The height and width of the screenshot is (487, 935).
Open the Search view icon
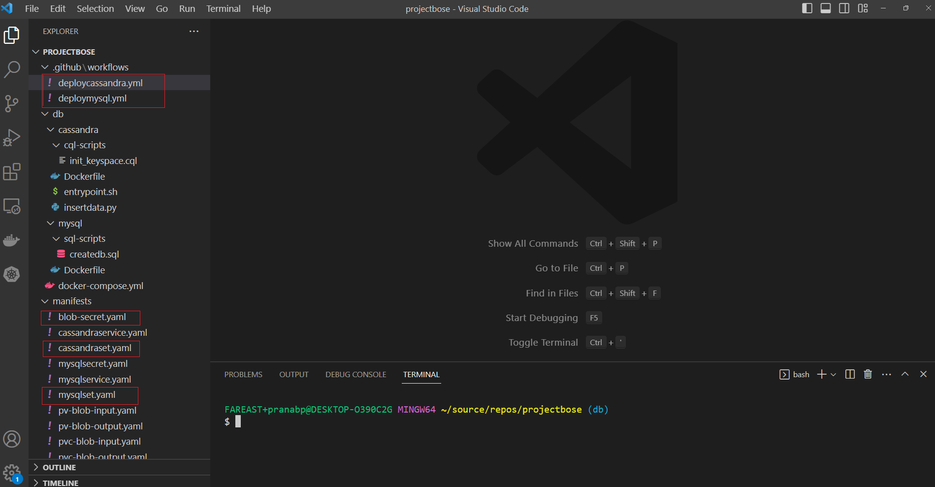(x=12, y=69)
